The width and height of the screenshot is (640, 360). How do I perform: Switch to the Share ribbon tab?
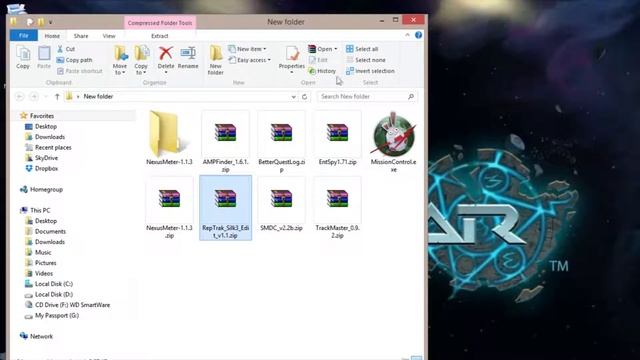(81, 36)
